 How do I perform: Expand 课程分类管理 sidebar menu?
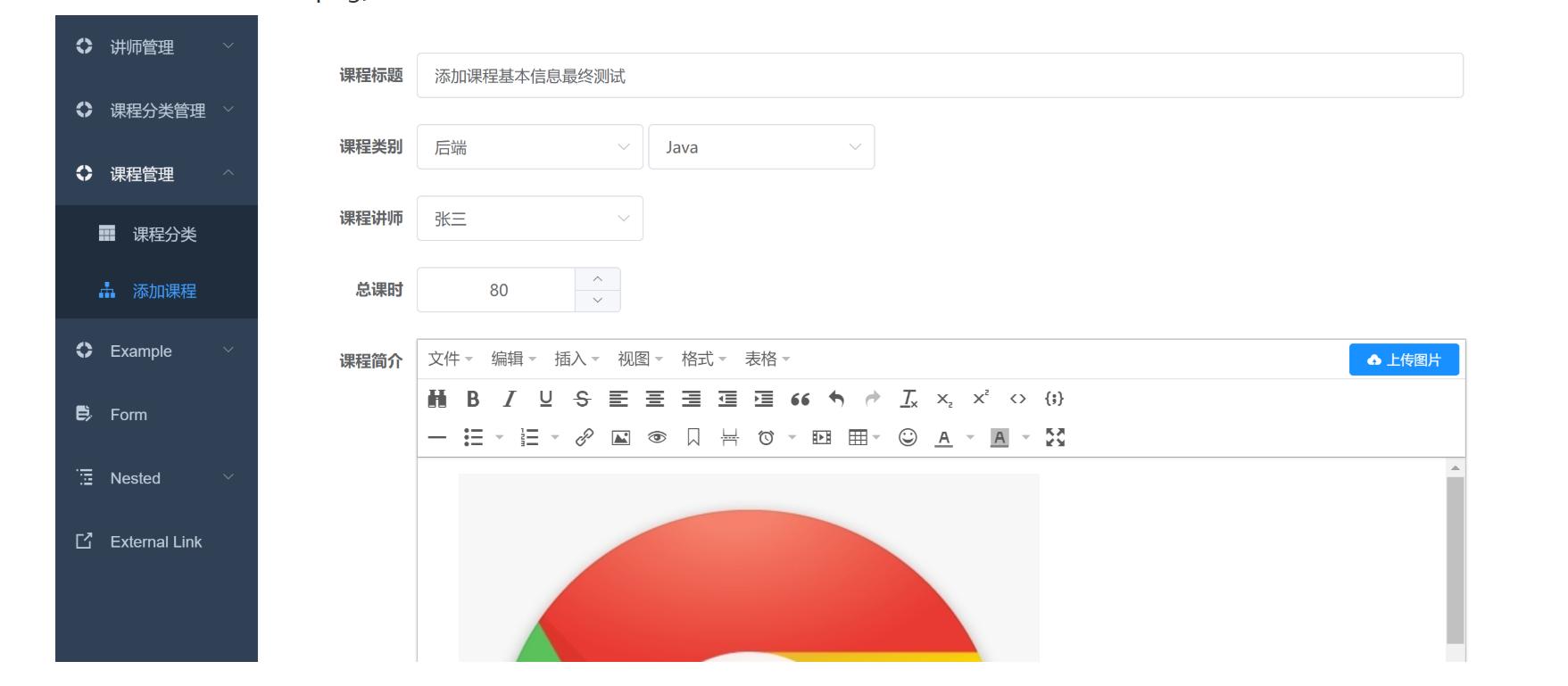tap(156, 111)
